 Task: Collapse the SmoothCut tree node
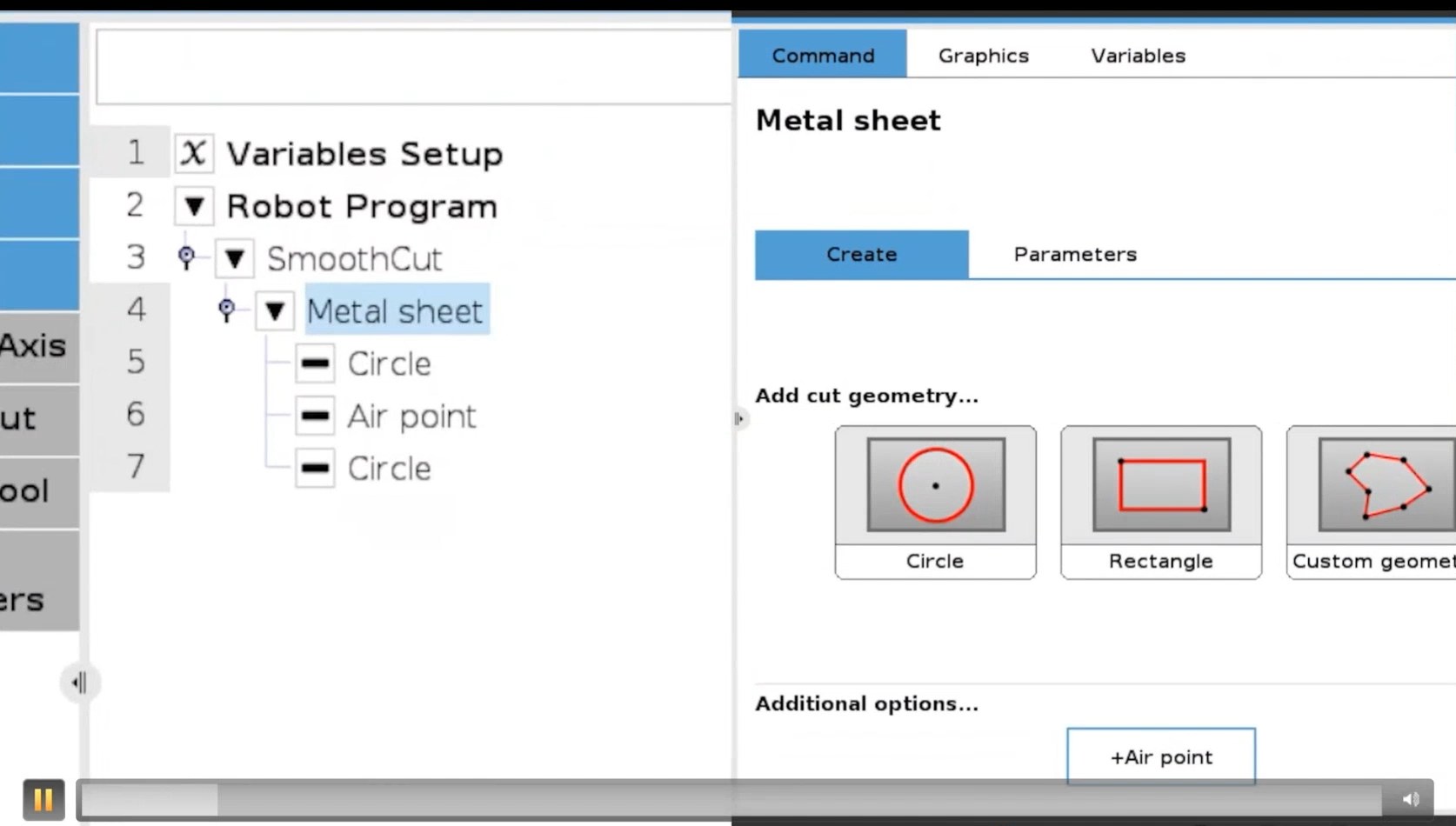tap(234, 258)
